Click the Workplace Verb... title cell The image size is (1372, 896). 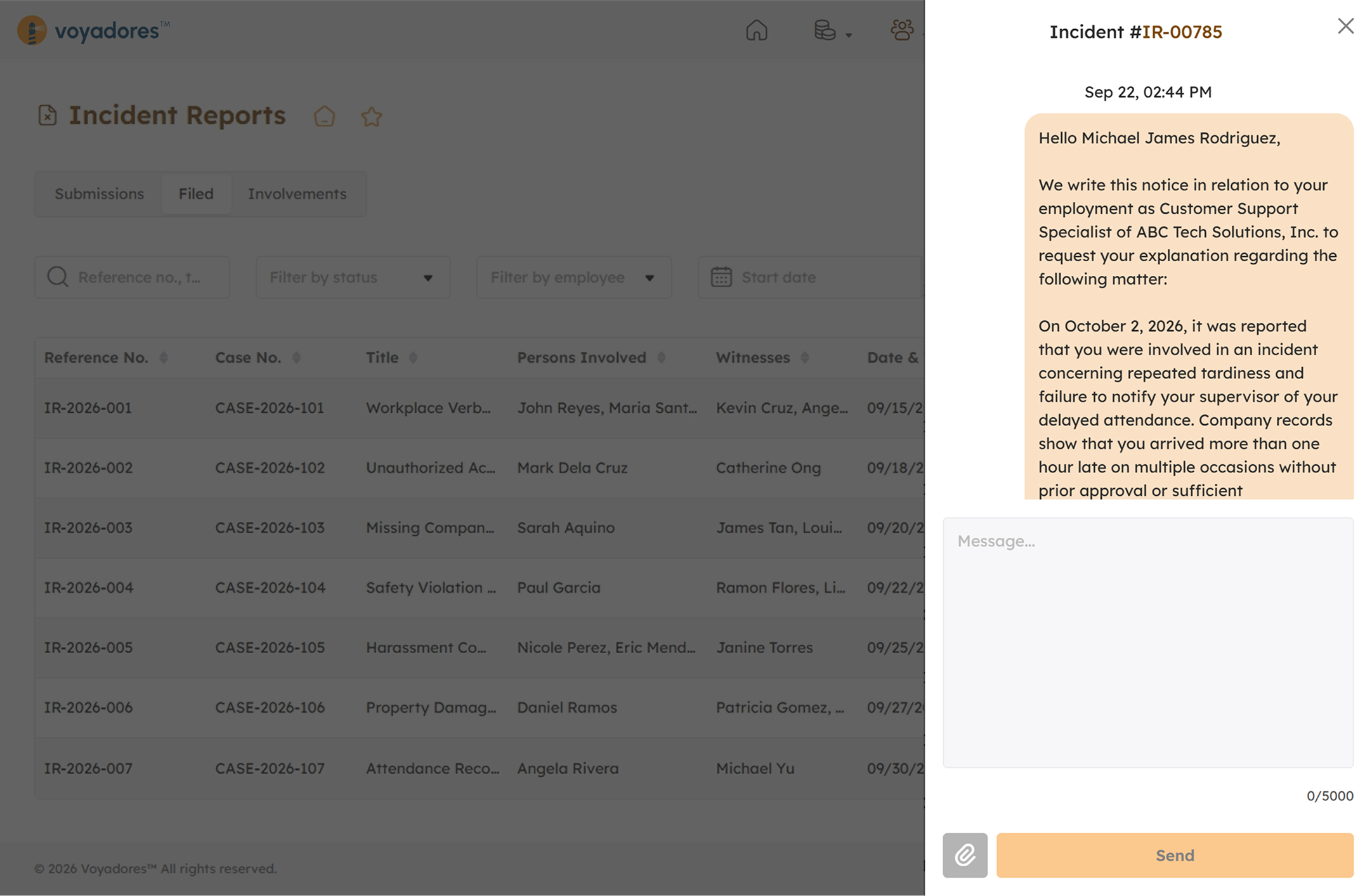(428, 408)
